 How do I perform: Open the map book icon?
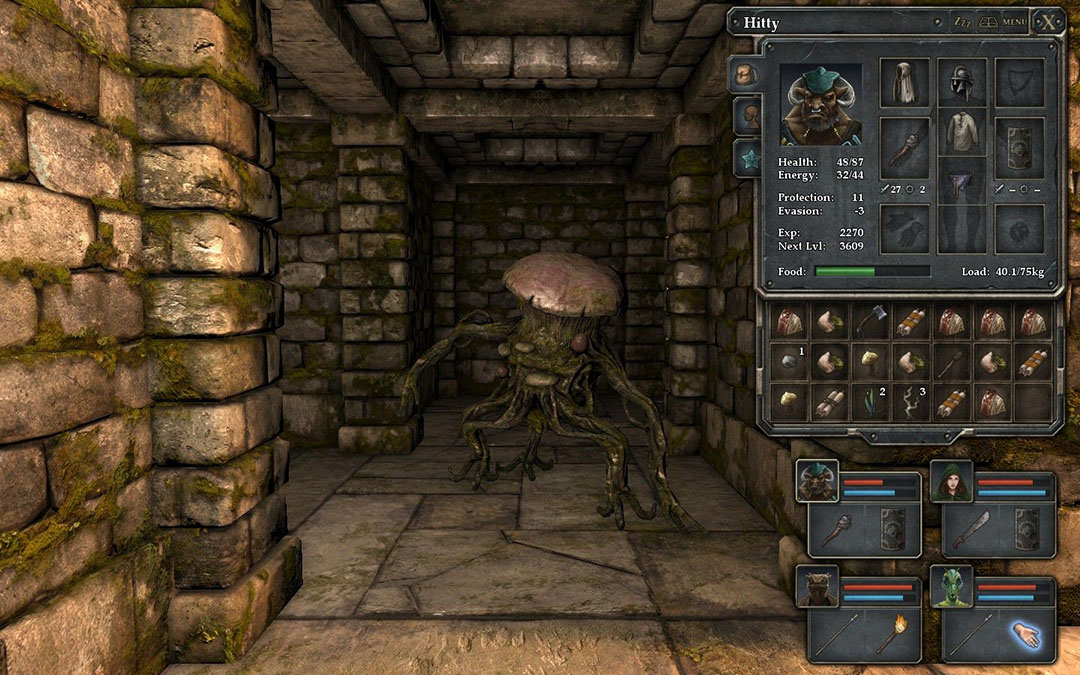[988, 21]
